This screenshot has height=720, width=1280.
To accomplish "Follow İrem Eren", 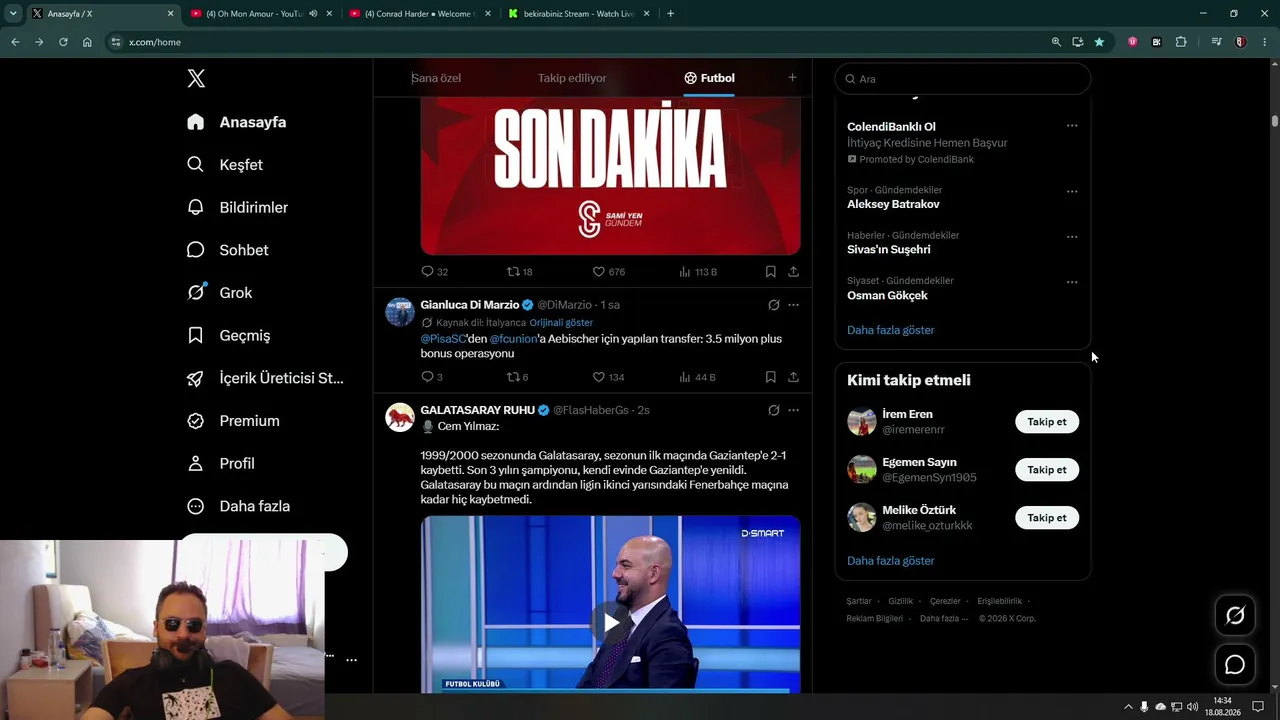I will (1047, 422).
